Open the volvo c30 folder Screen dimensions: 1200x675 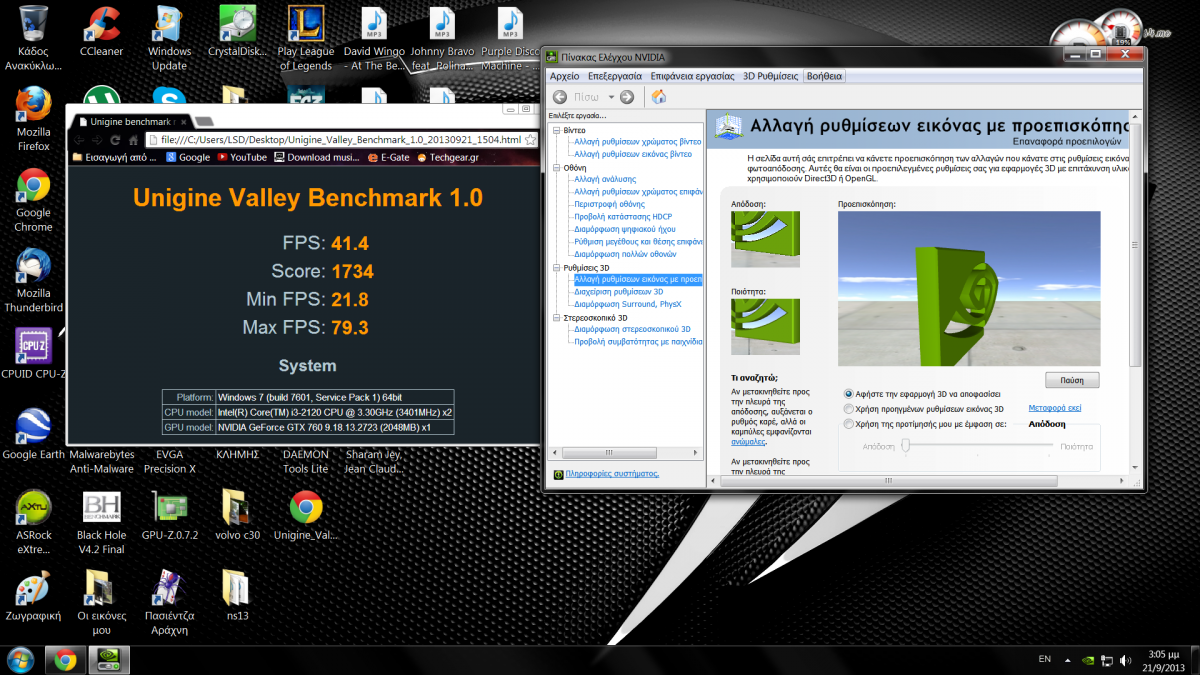(237, 516)
